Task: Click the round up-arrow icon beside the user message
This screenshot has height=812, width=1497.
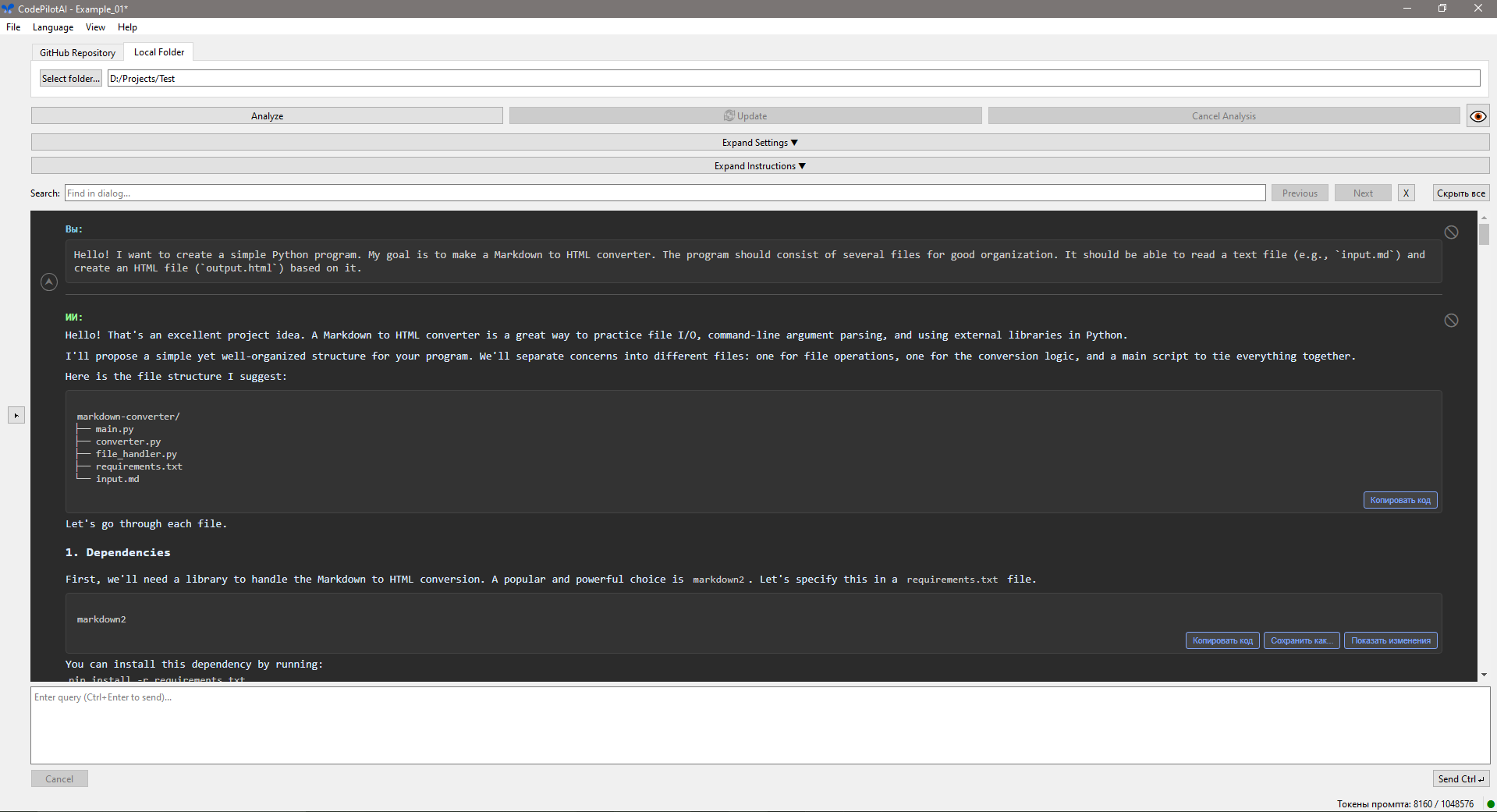Action: [49, 282]
